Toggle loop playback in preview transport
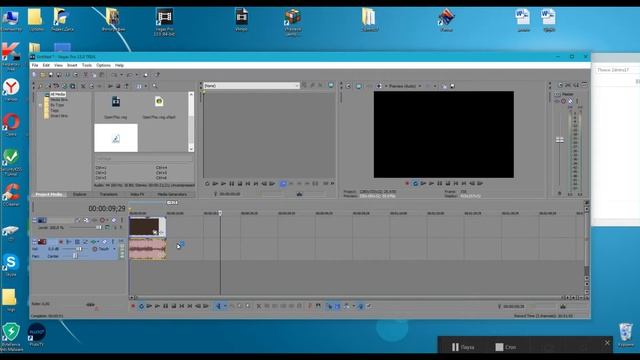Screen dimensions: 640x360 (x=415, y=183)
